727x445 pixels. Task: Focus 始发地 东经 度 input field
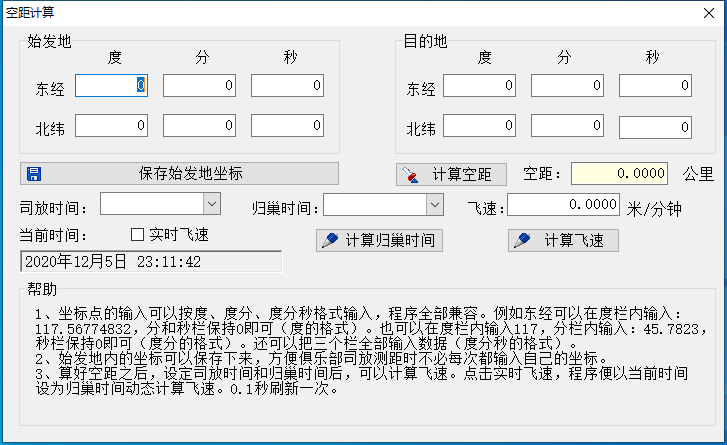(x=111, y=85)
